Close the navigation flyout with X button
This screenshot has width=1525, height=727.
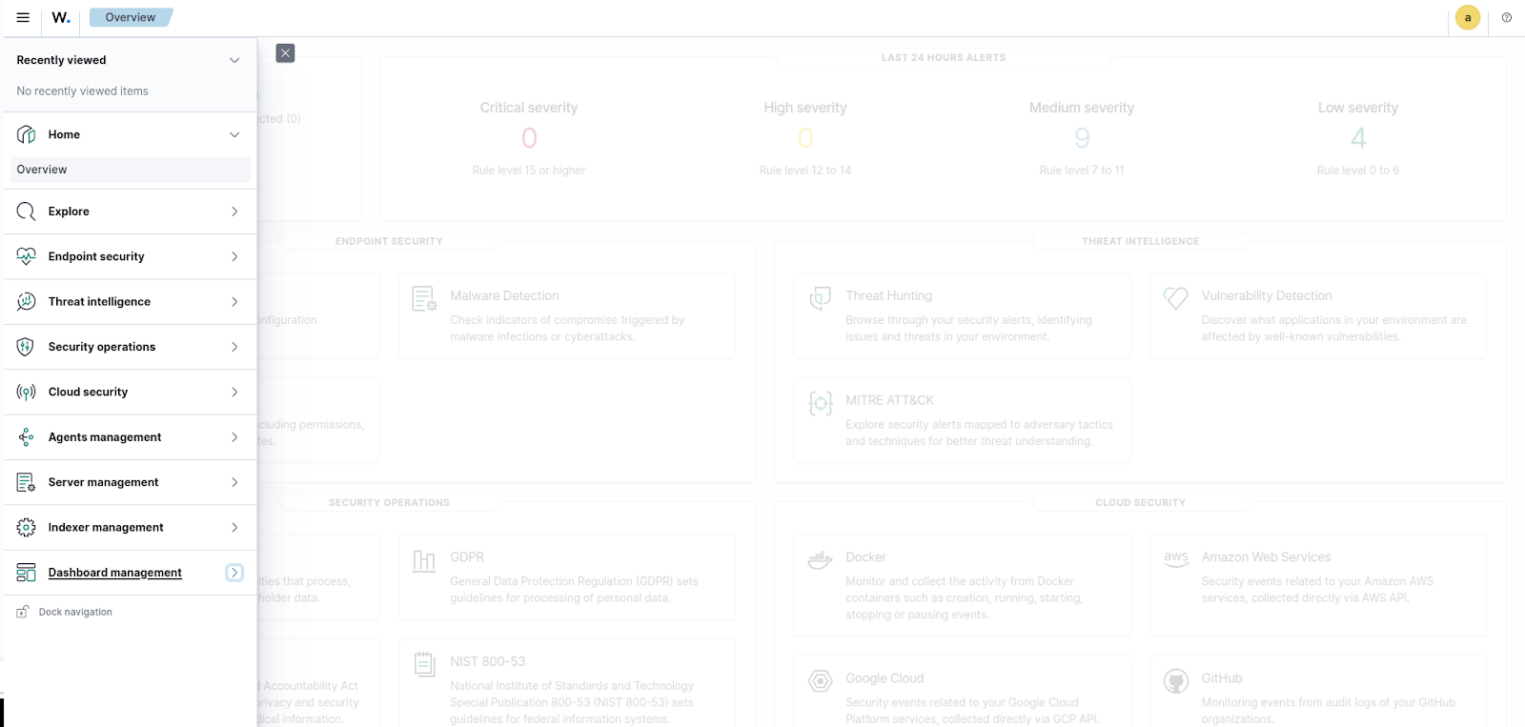[x=285, y=53]
